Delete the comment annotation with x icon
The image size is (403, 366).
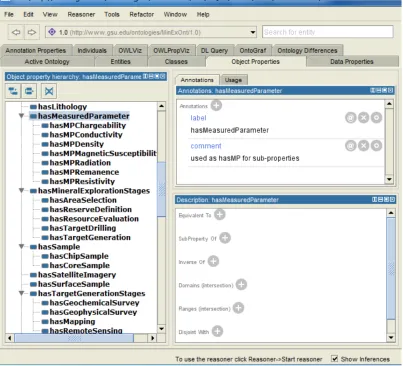pyautogui.click(x=364, y=146)
